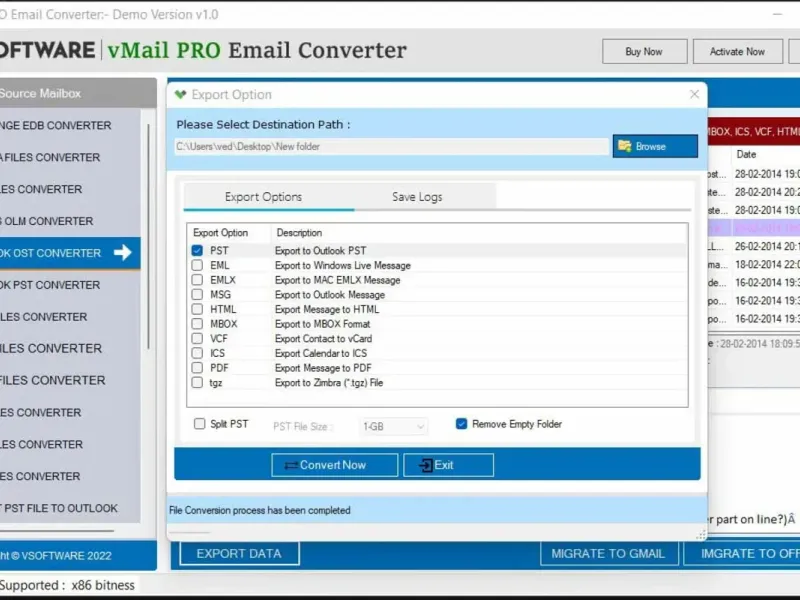Click the Exit button
This screenshot has height=600, width=800.
[448, 465]
